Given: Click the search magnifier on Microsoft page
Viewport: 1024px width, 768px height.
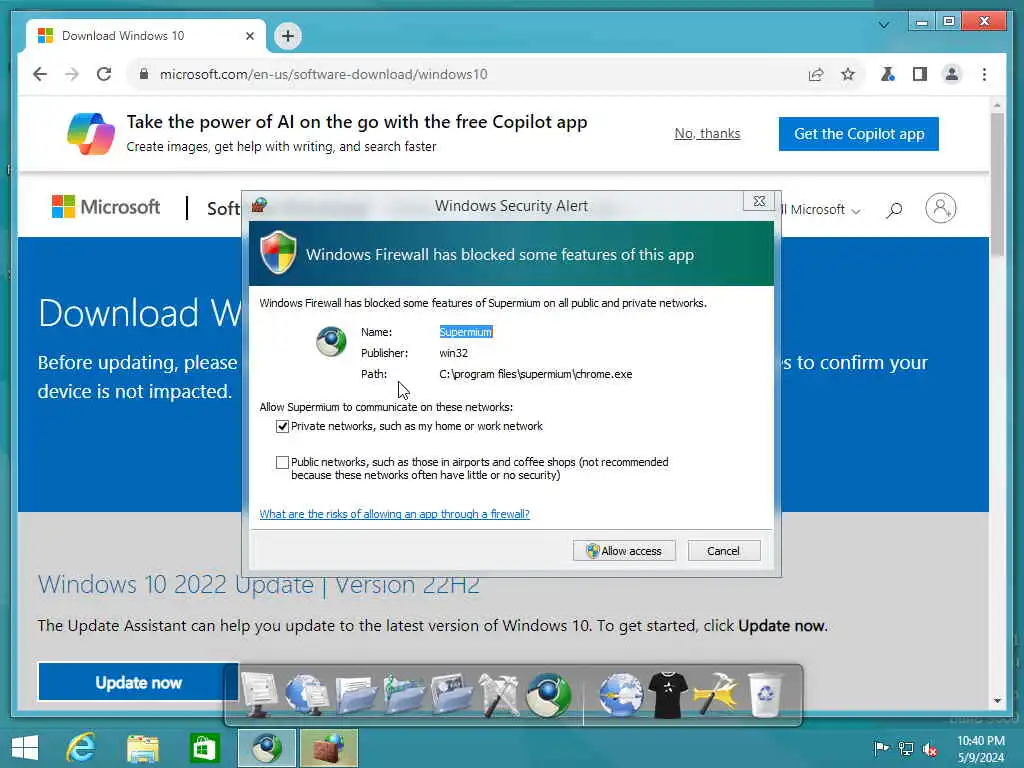Looking at the screenshot, I should [894, 210].
